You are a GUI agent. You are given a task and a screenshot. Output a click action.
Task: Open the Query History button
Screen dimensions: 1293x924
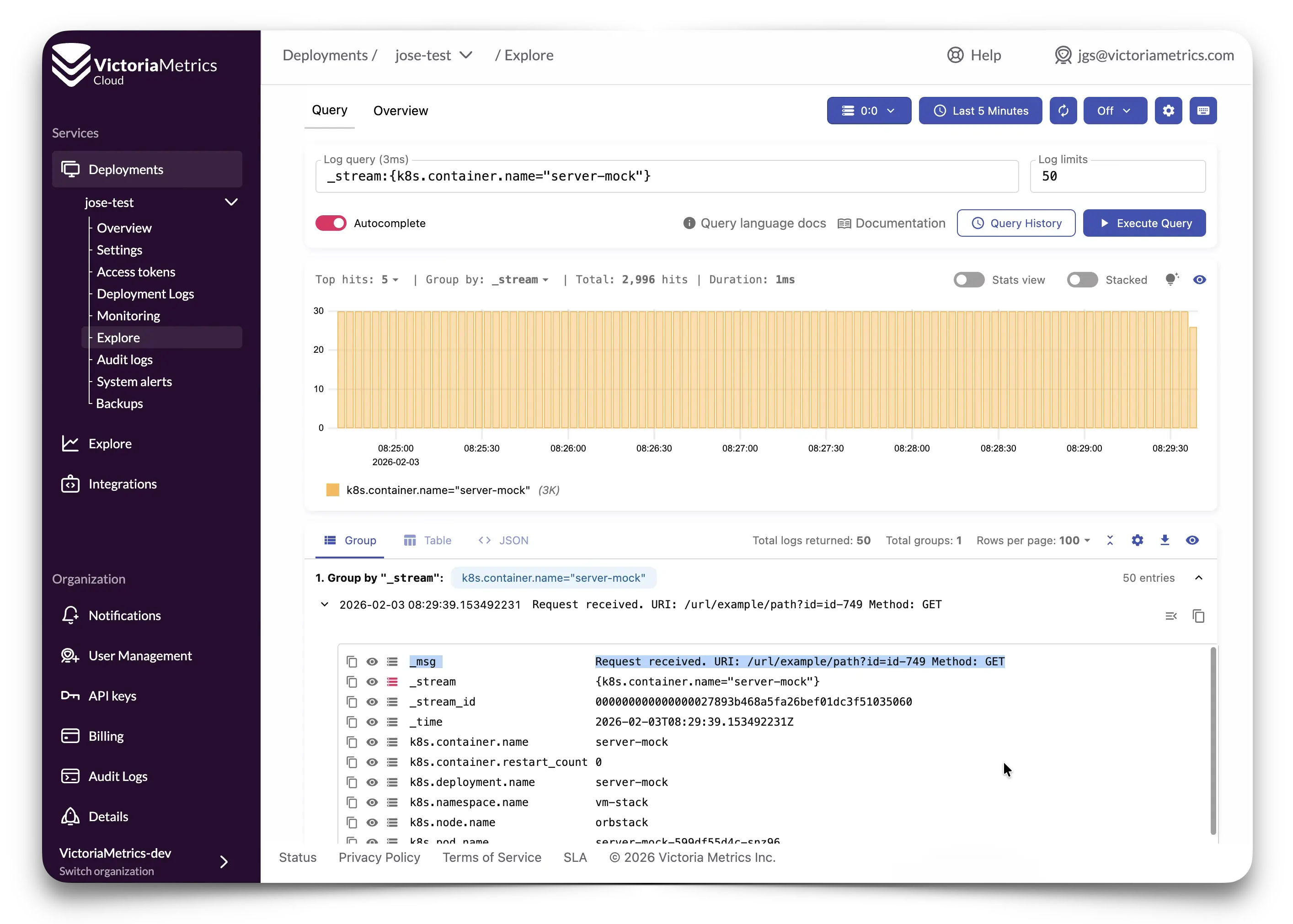point(1015,223)
